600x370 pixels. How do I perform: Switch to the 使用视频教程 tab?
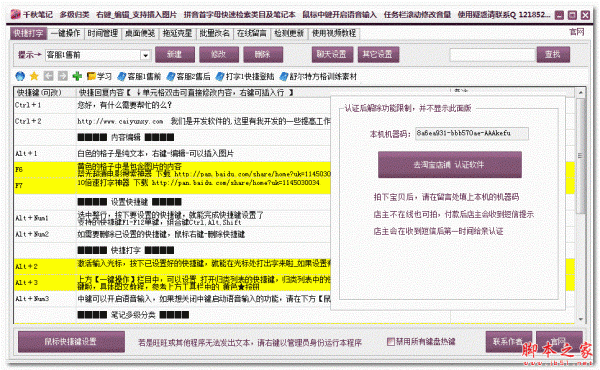(334, 33)
